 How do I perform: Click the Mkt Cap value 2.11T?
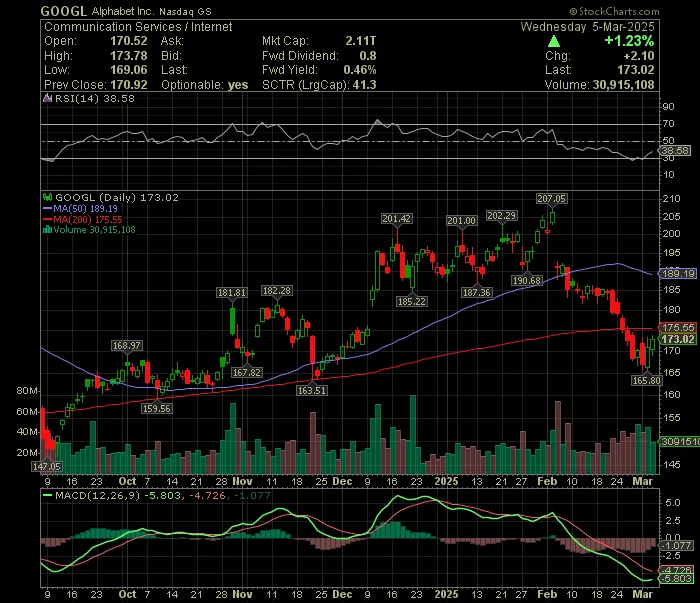click(x=361, y=41)
